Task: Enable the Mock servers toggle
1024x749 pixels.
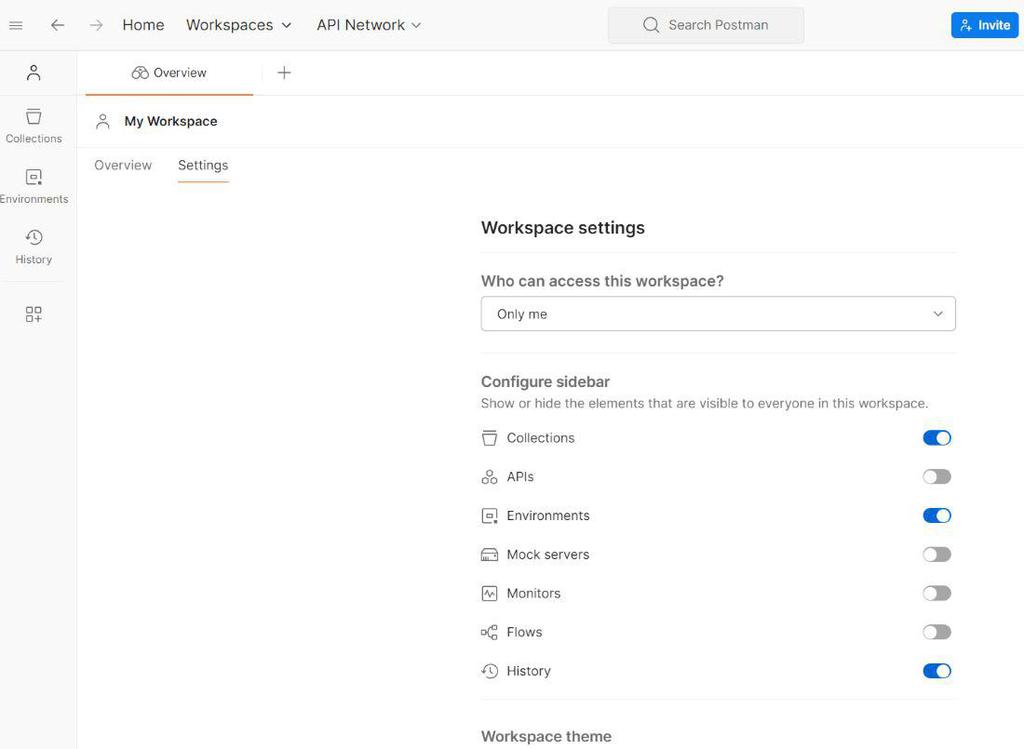Action: [x=936, y=555]
